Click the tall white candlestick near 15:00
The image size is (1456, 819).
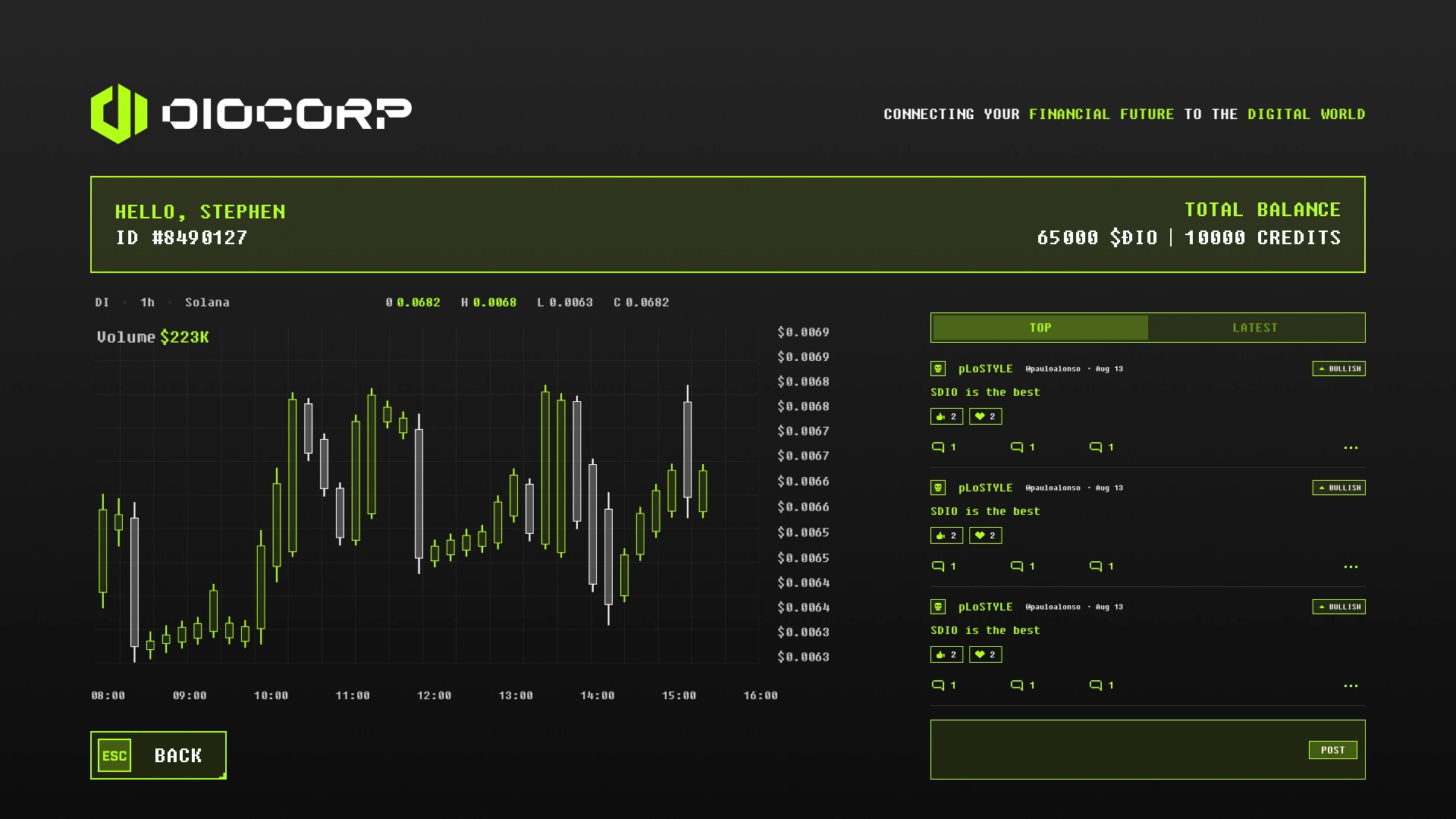[x=688, y=450]
